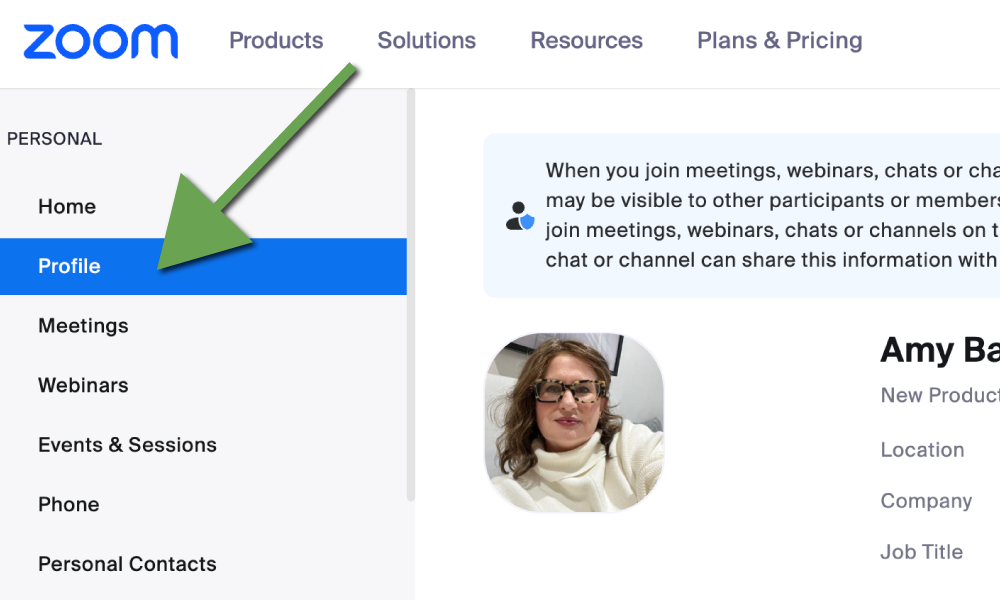
Task: Go to Plans & Pricing
Action: 780,40
